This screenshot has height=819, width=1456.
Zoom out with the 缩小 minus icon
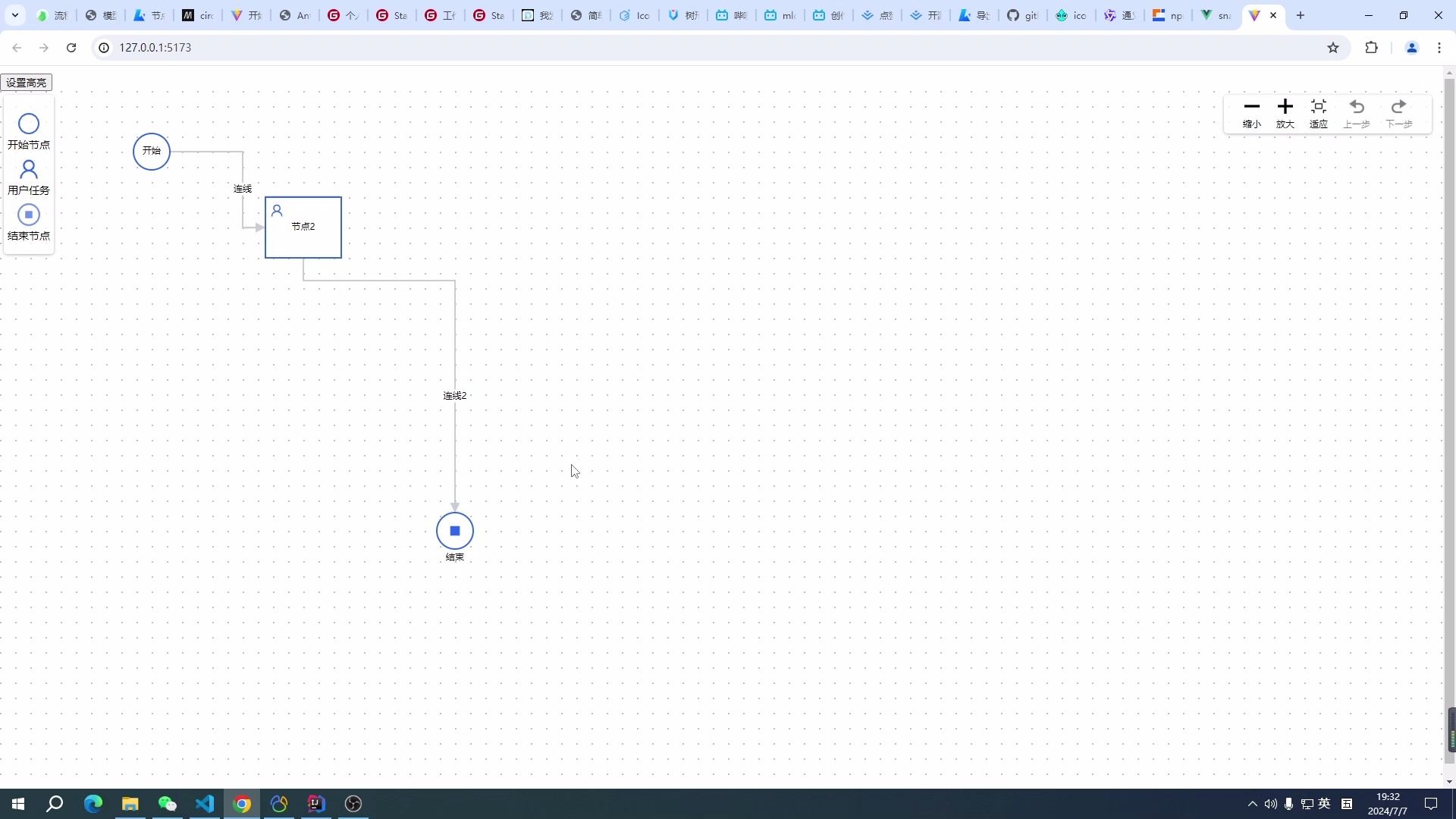[x=1252, y=107]
